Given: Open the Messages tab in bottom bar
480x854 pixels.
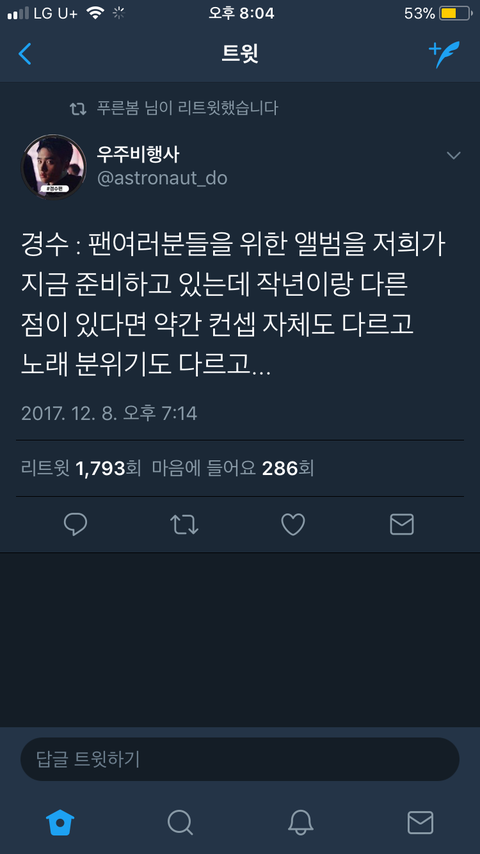Looking at the screenshot, I should coord(420,822).
